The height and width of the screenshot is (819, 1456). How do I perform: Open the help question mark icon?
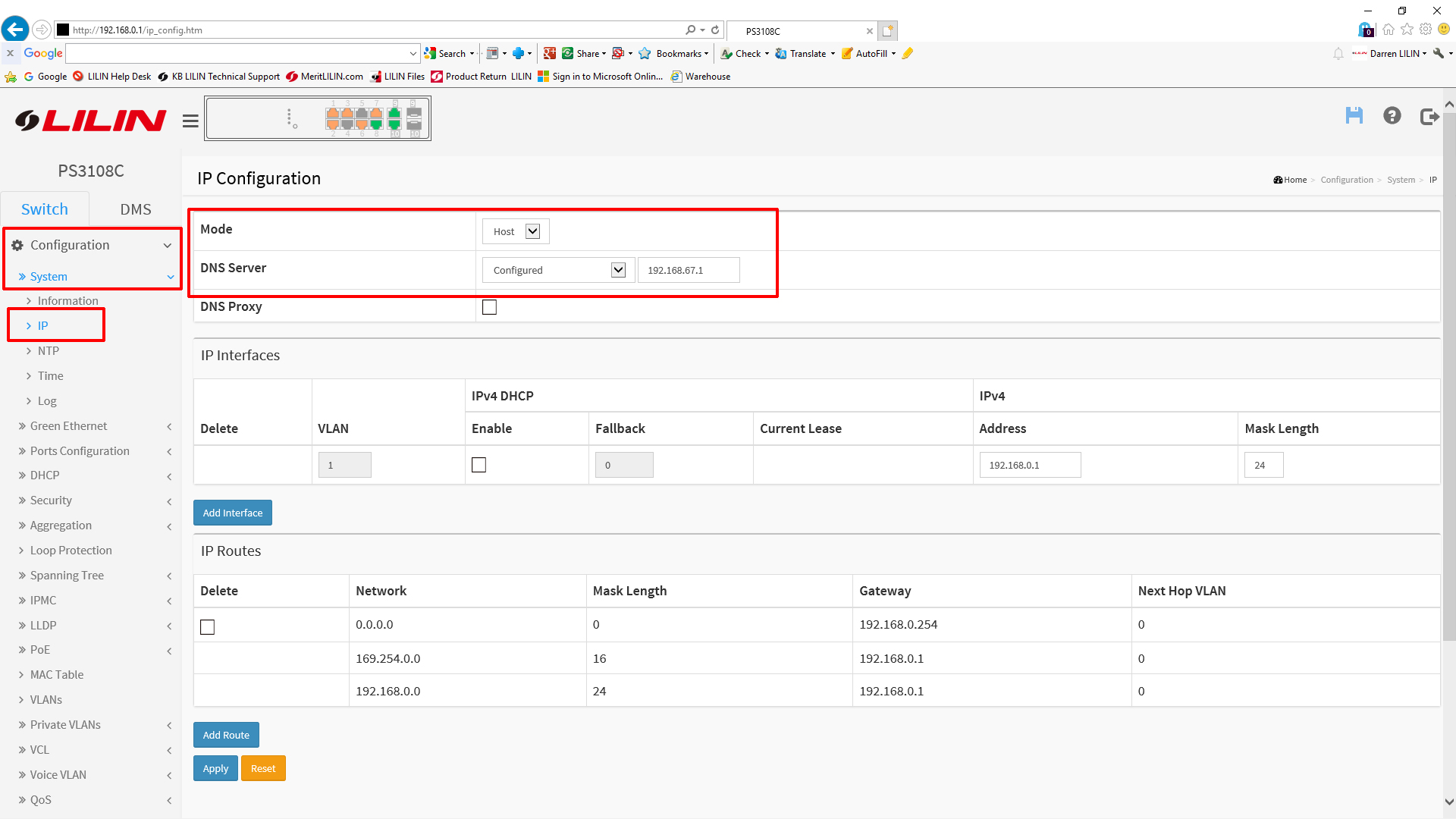coord(1392,116)
